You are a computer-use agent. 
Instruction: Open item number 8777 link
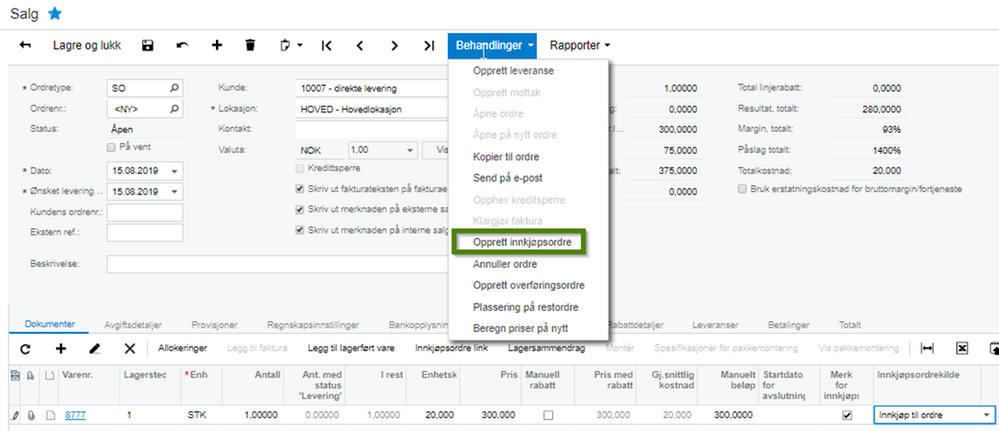[x=76, y=414]
